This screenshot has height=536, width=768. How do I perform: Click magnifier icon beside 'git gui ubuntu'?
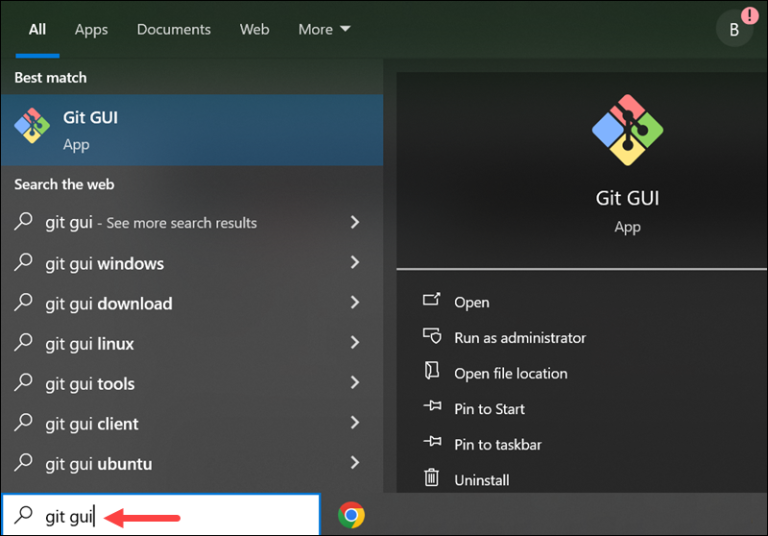(23, 463)
